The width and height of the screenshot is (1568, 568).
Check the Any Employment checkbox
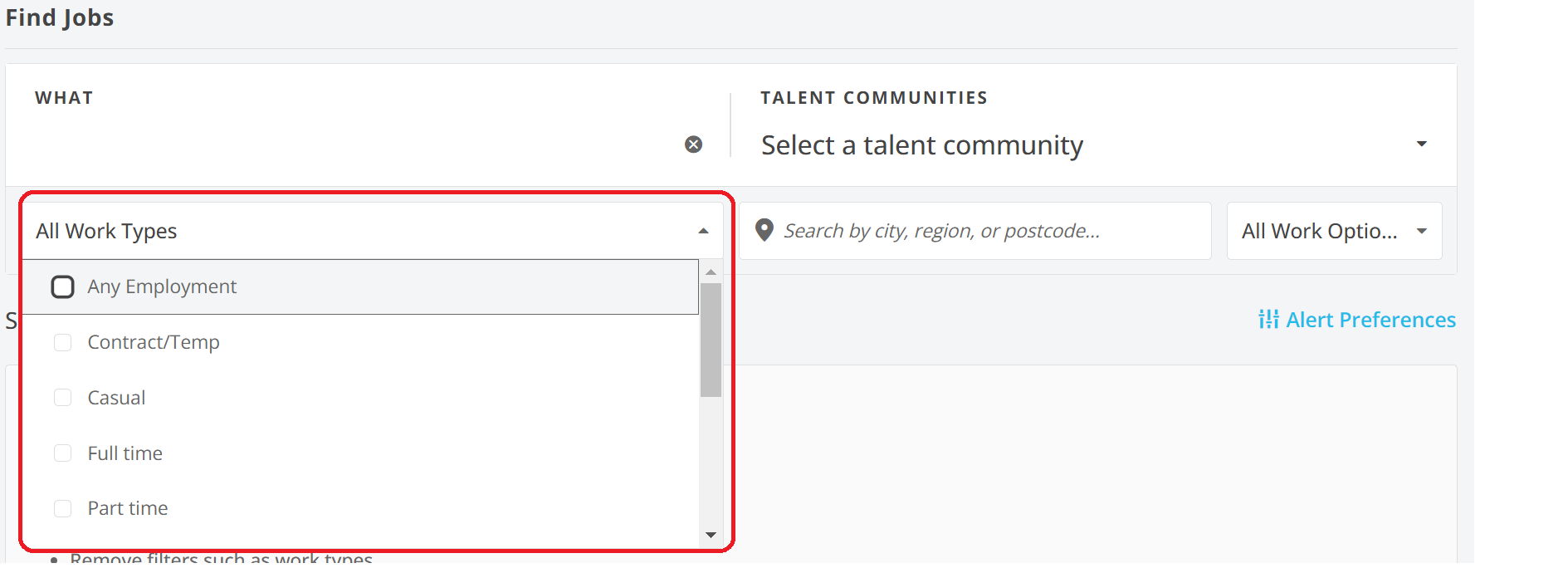[63, 286]
